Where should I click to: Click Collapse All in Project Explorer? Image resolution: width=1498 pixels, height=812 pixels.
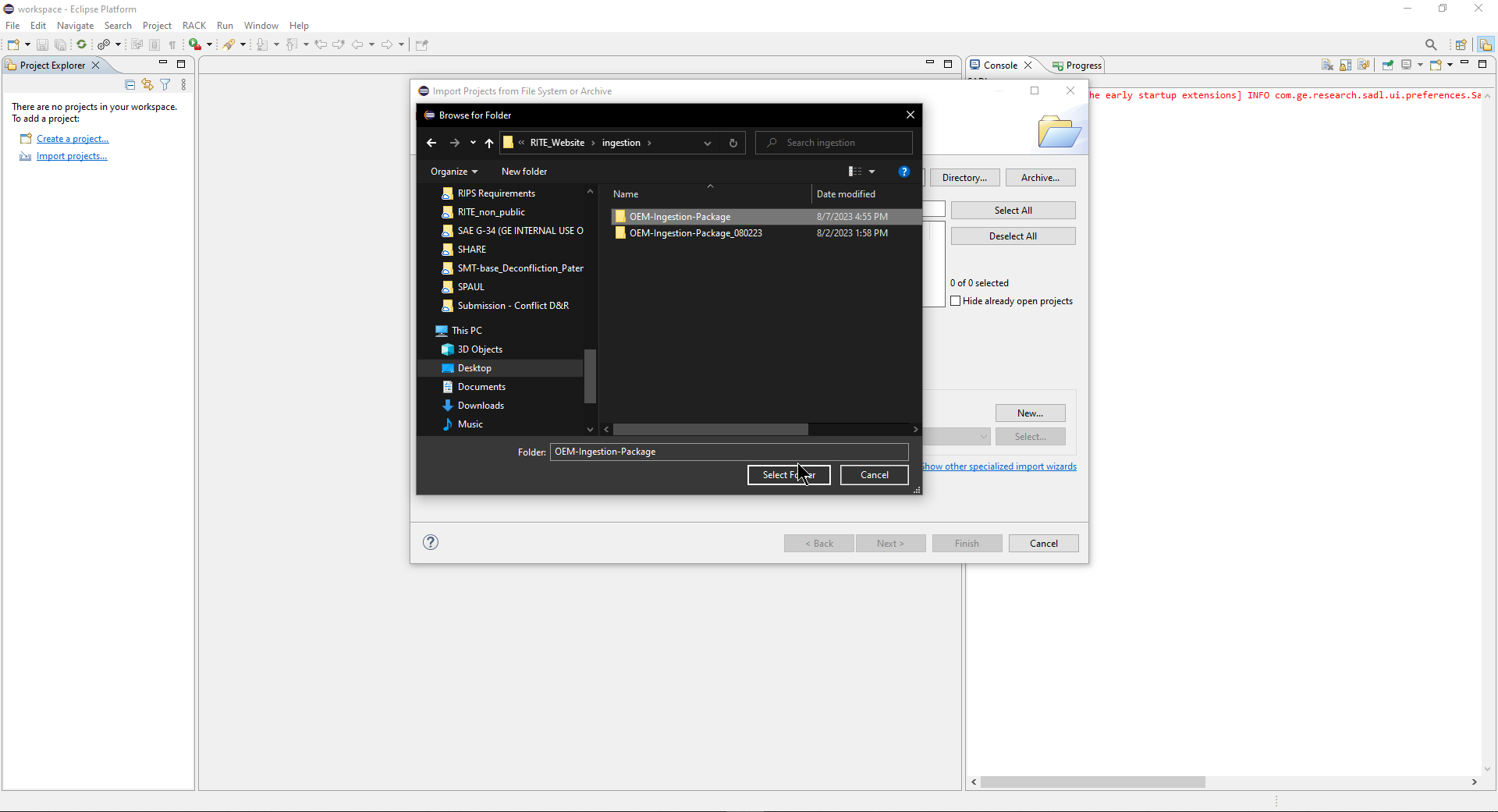point(130,84)
